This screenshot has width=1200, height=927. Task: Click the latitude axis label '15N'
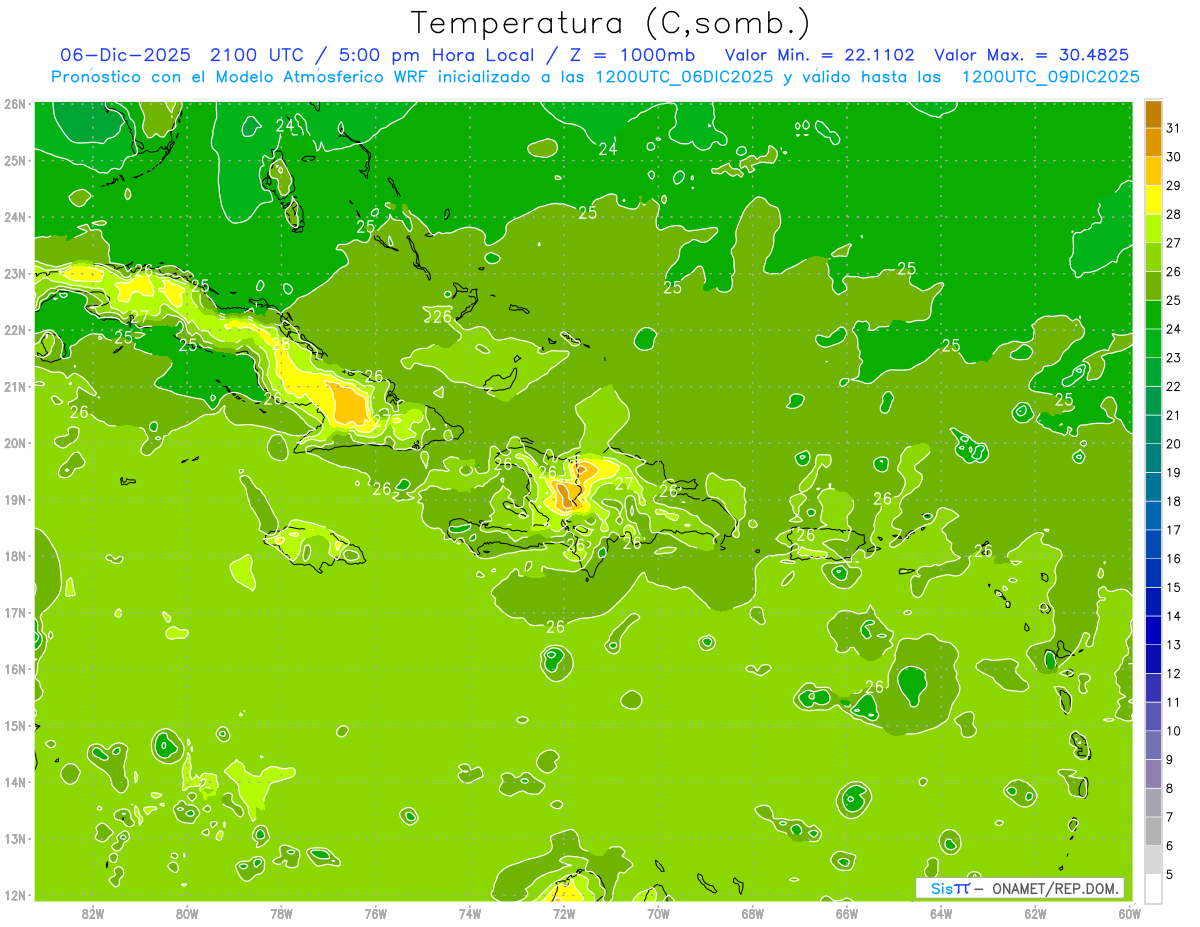[x=15, y=725]
